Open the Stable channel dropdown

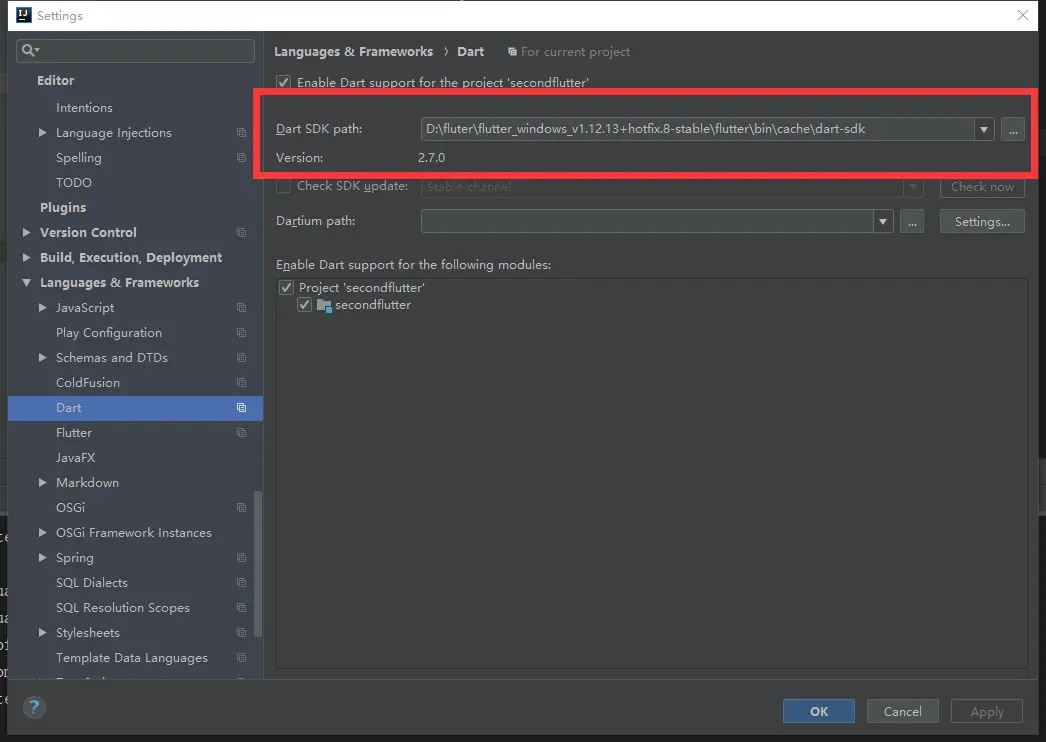[672, 187]
